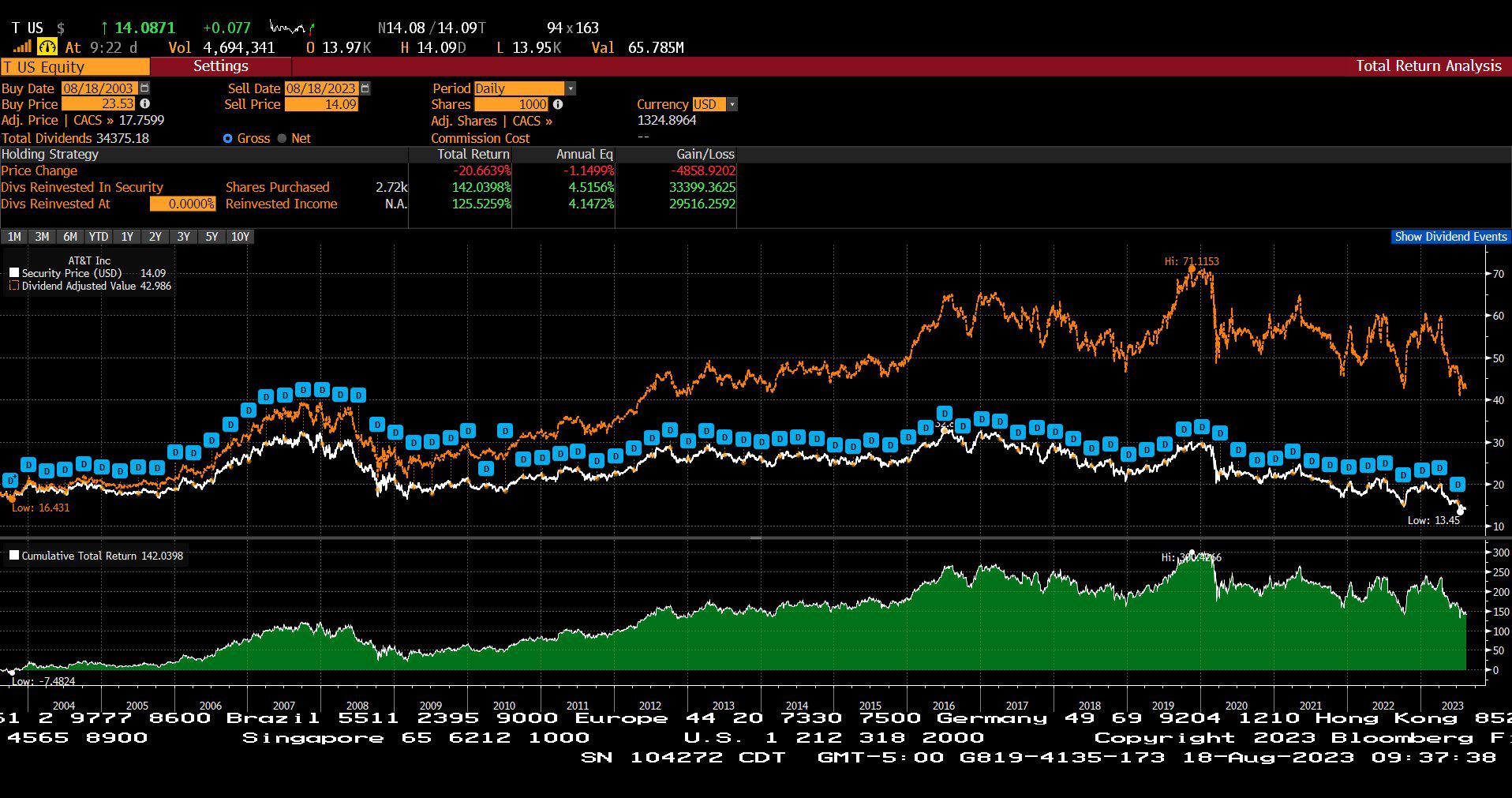Click Divs Reinvested At 0.0000% field
This screenshot has height=798, width=1512.
coord(183,204)
